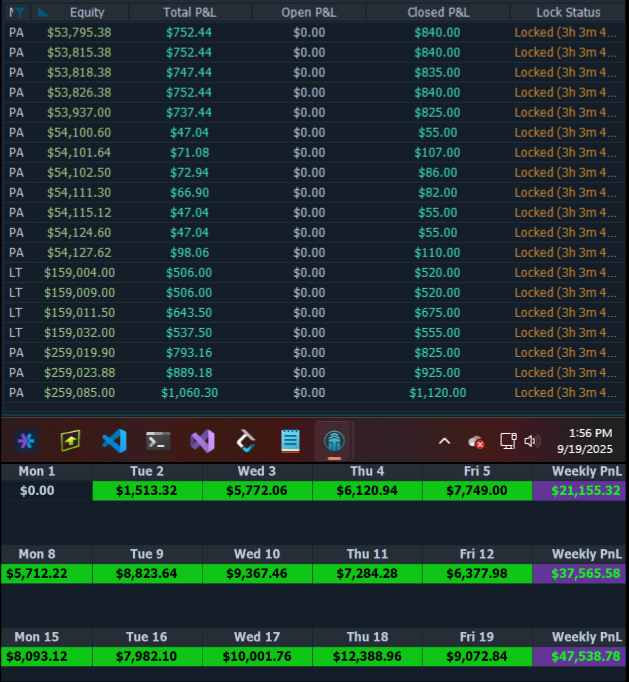This screenshot has height=682, width=629.
Task: Open the purple asterisk app in taskbar
Action: (x=26, y=441)
